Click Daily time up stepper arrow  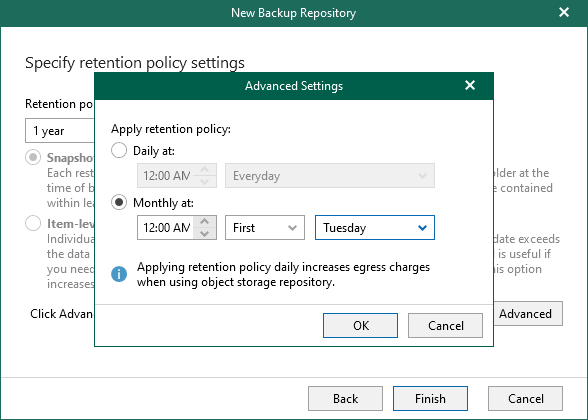(x=205, y=170)
